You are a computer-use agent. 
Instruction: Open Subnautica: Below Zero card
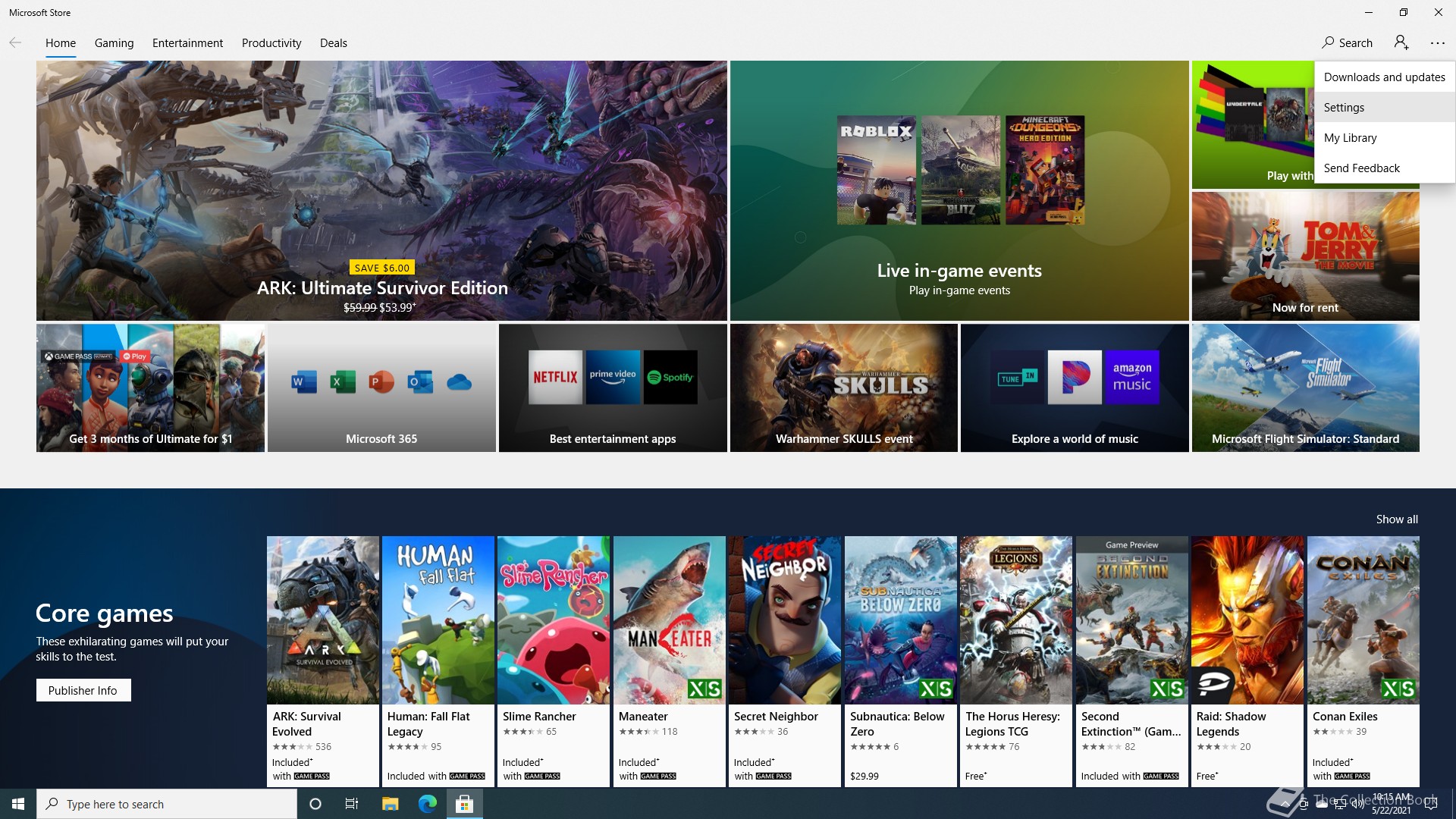pos(901,661)
